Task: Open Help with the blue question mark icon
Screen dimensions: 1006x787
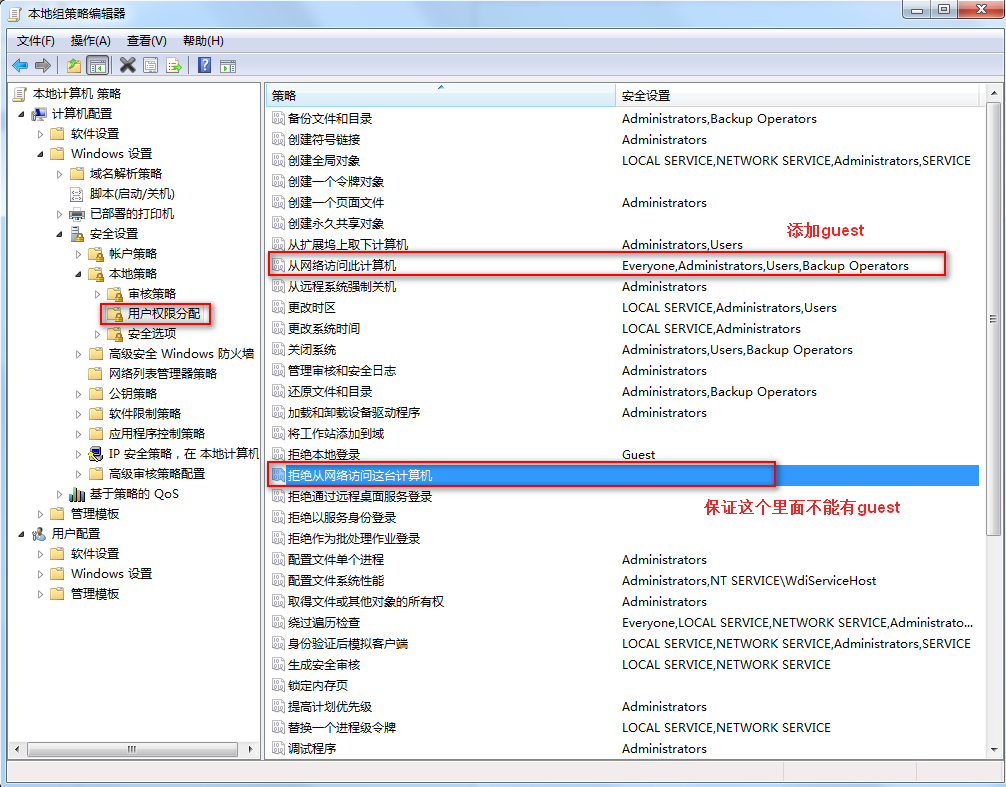Action: 204,66
